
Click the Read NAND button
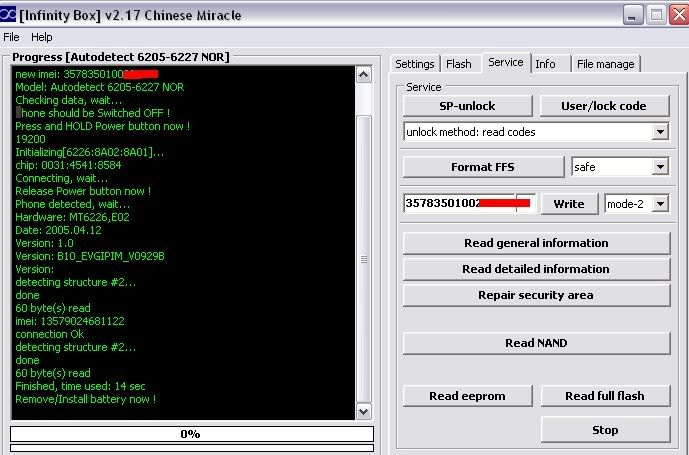(x=537, y=343)
